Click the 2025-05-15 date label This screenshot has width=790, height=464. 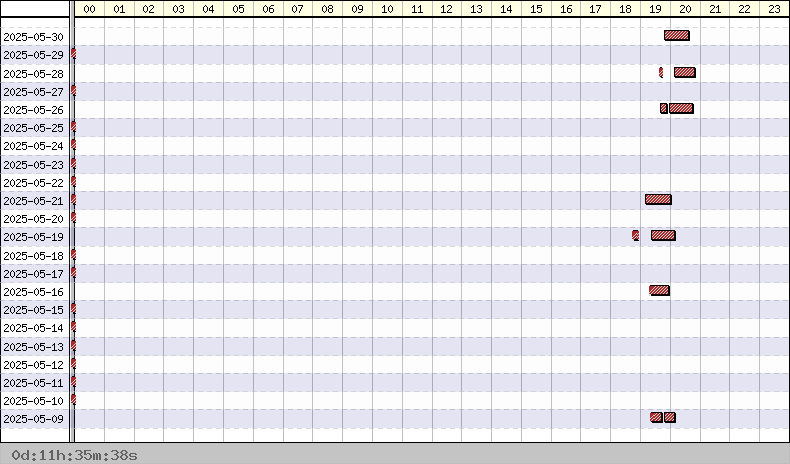point(34,310)
